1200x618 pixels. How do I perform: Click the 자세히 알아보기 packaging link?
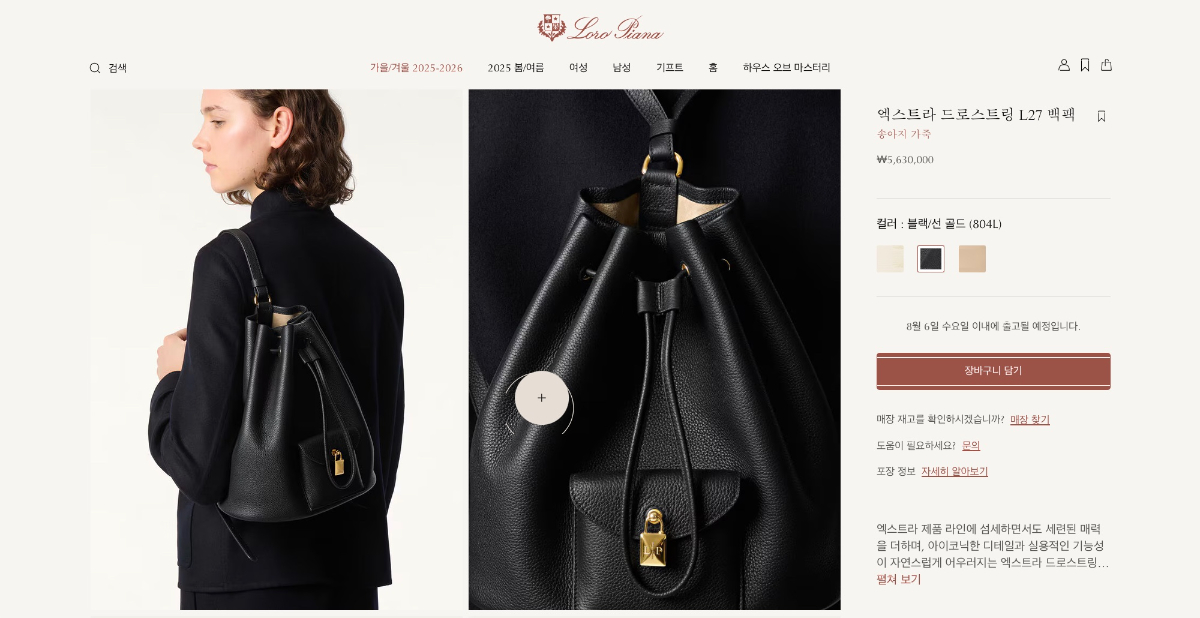[954, 472]
